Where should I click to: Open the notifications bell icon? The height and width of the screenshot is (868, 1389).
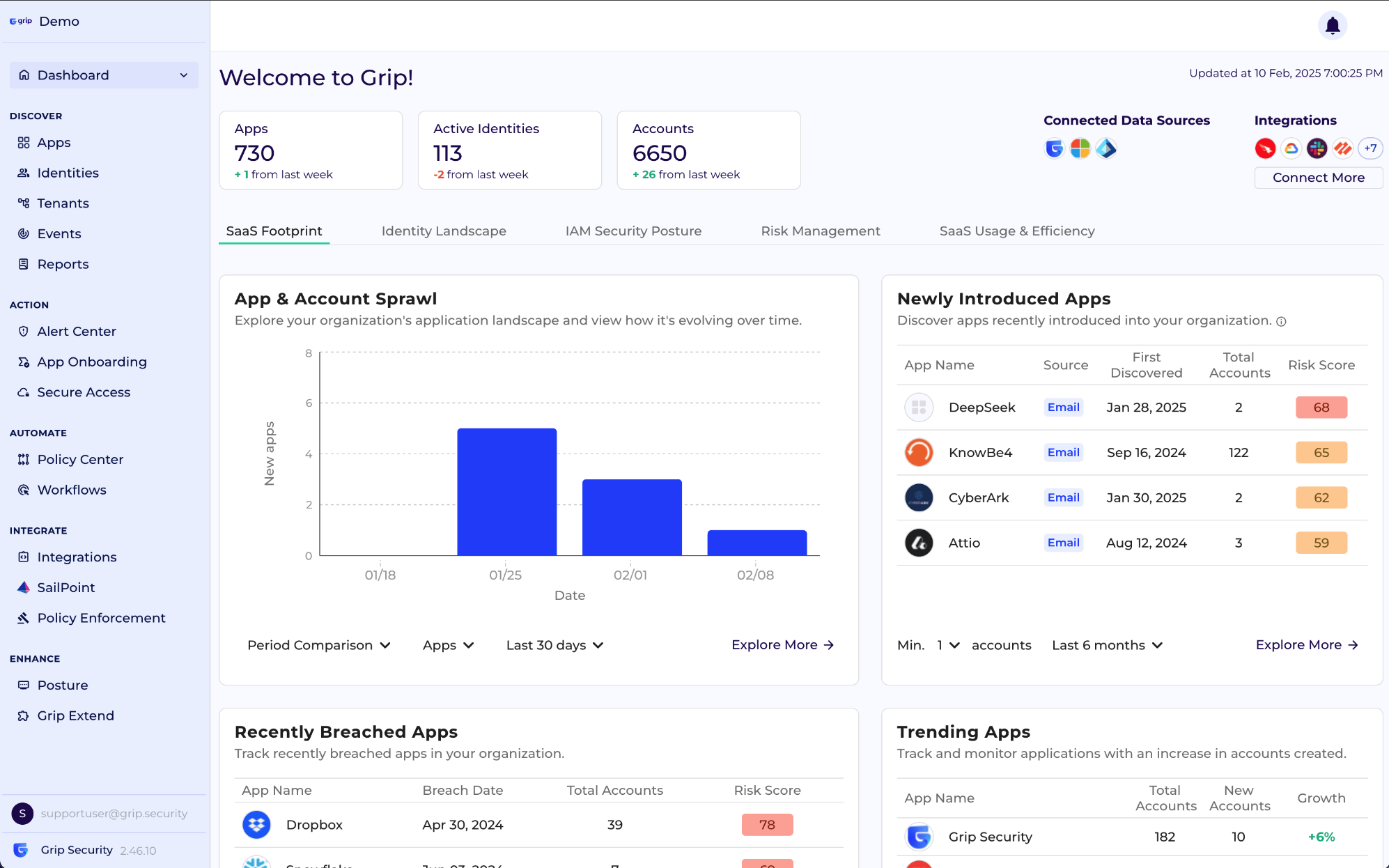(x=1332, y=26)
